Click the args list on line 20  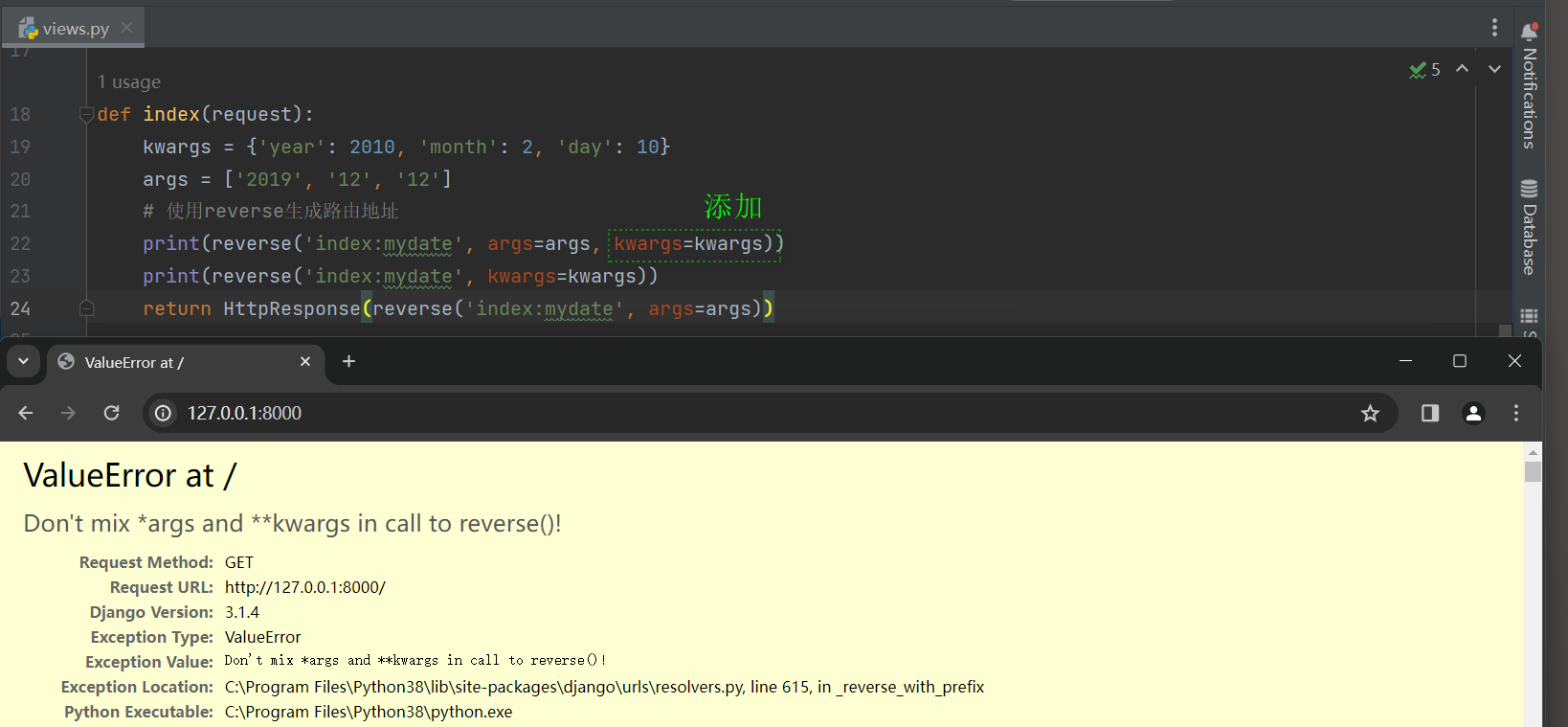337,179
